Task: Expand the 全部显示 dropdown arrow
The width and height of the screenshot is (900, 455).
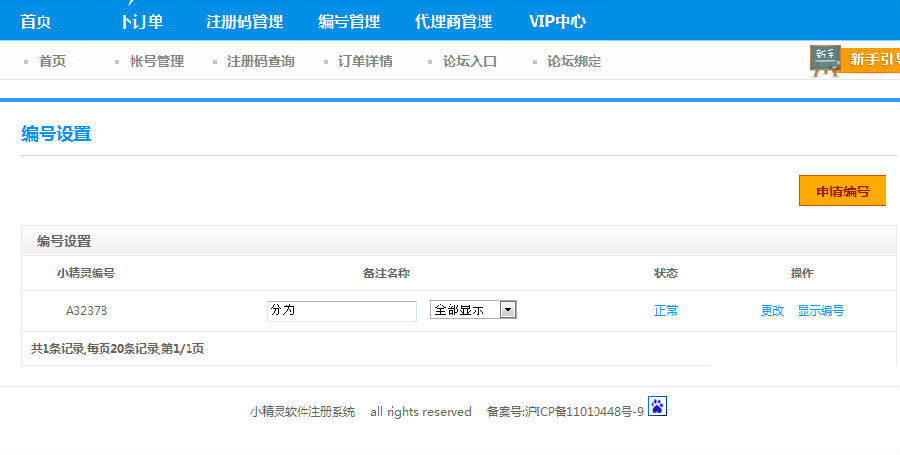Action: pyautogui.click(x=508, y=310)
